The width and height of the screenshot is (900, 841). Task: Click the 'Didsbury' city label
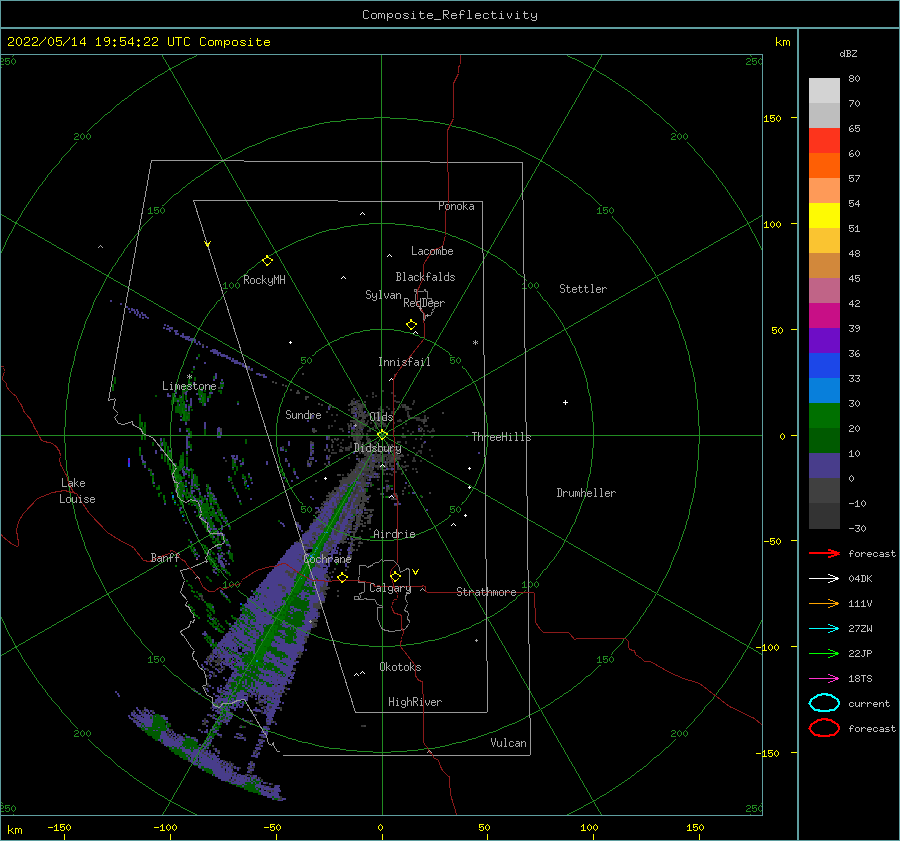377,448
